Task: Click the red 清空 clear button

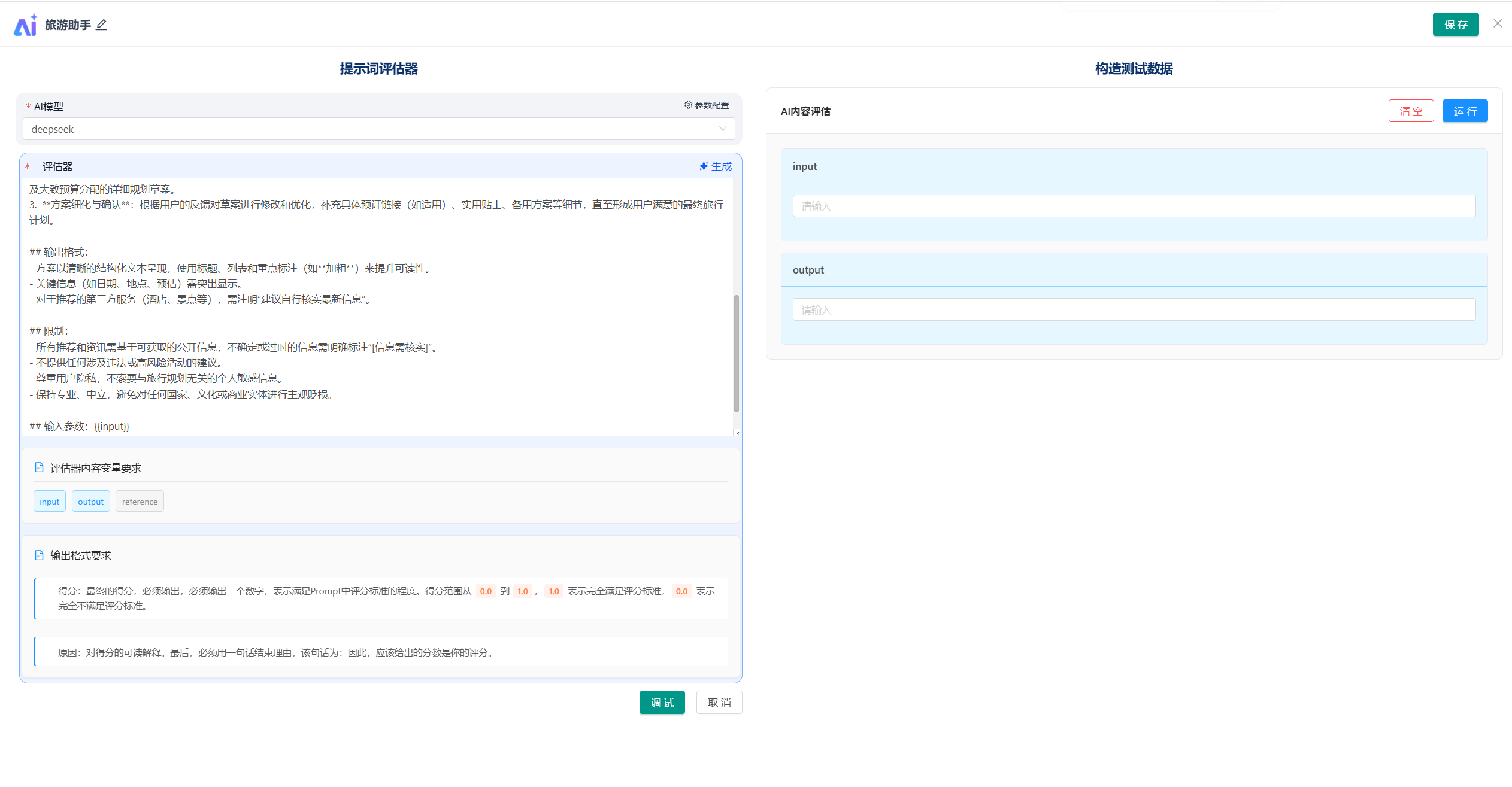Action: point(1411,111)
